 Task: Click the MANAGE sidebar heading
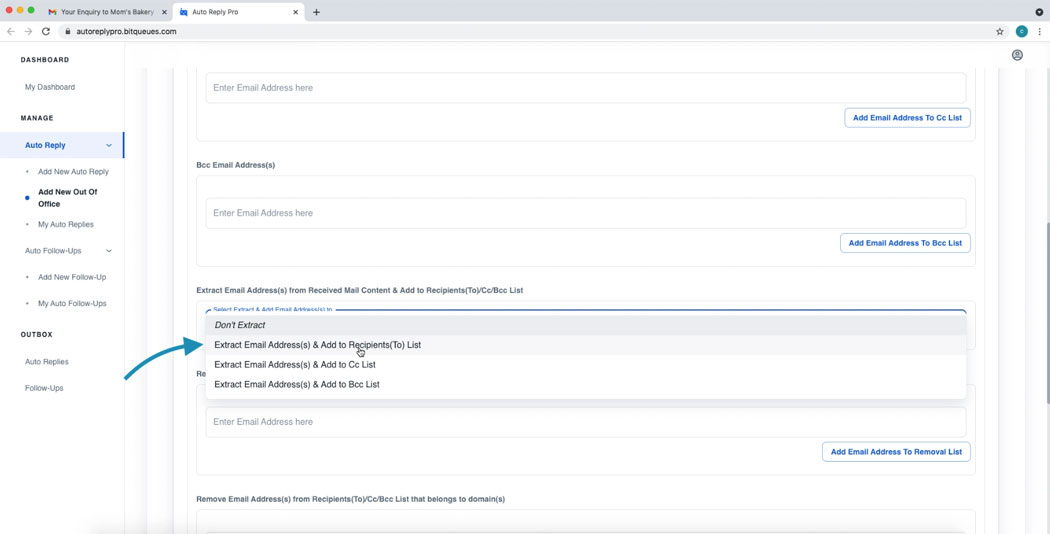[37, 118]
